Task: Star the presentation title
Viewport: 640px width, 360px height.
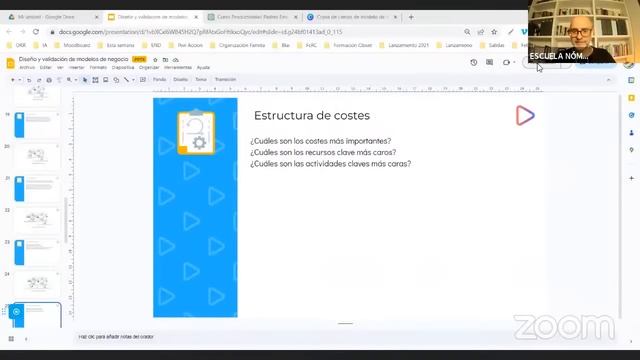Action: pyautogui.click(x=155, y=60)
